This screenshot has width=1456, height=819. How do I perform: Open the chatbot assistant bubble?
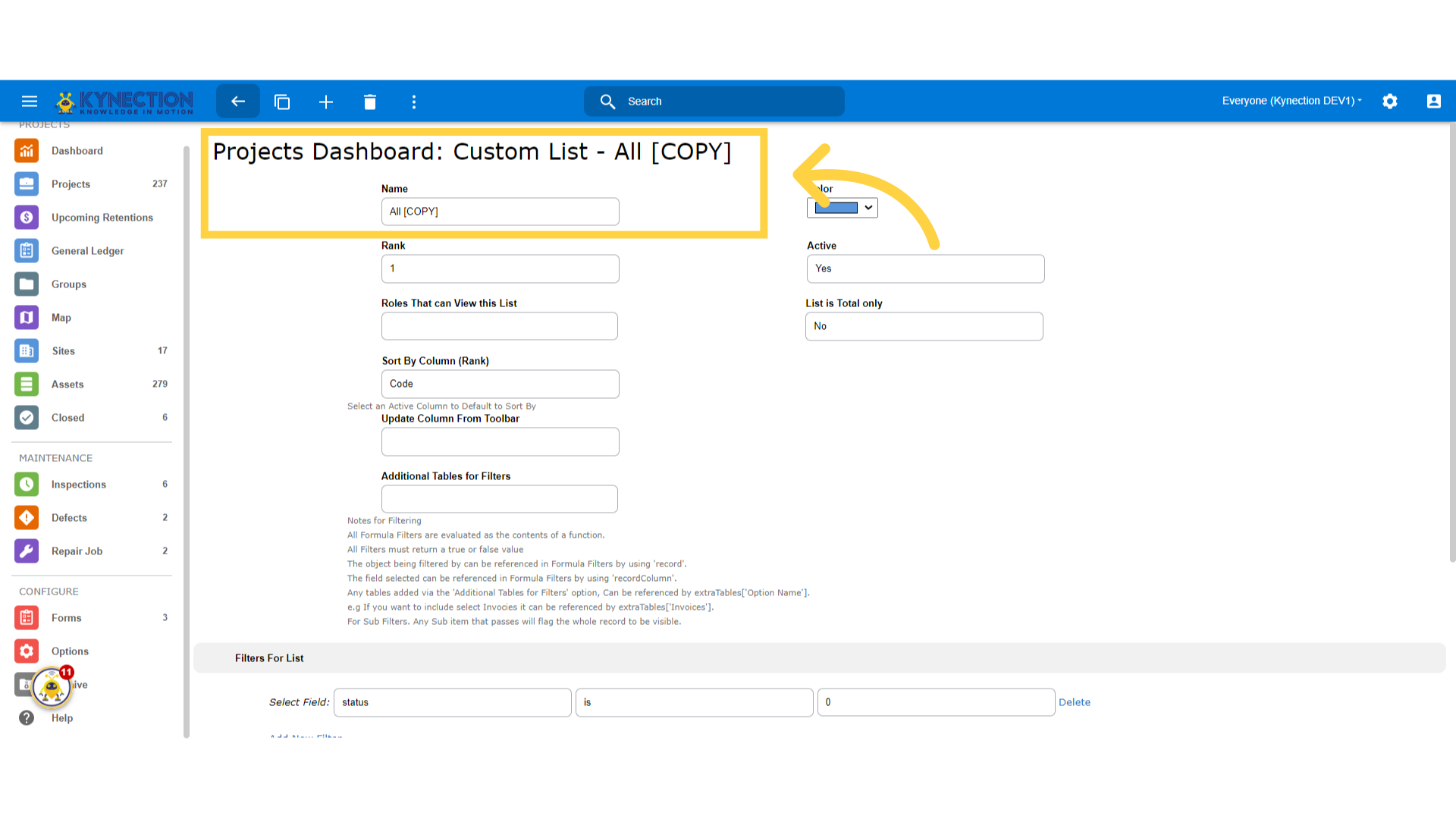pyautogui.click(x=52, y=687)
